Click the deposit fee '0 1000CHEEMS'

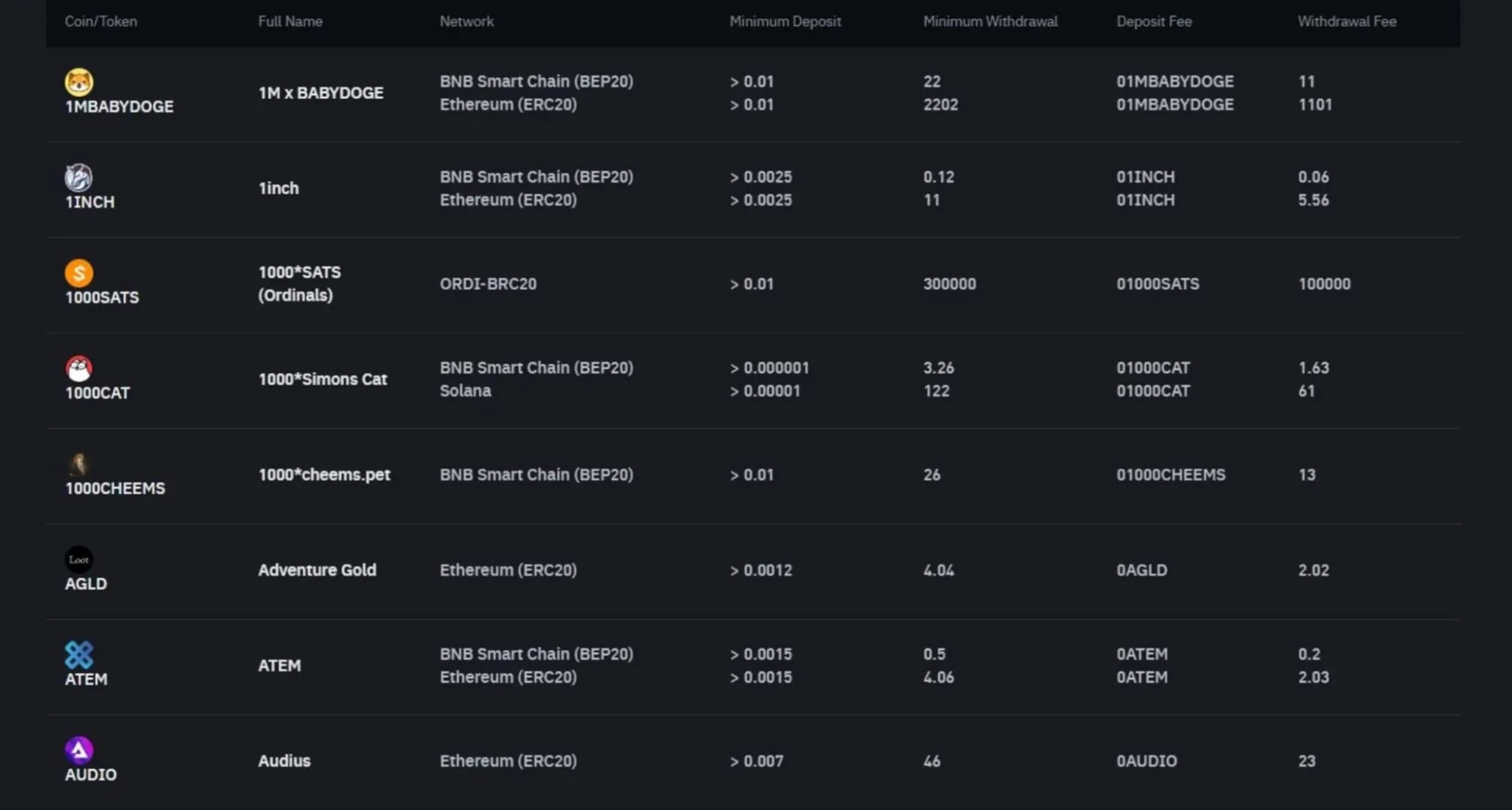pos(1171,474)
